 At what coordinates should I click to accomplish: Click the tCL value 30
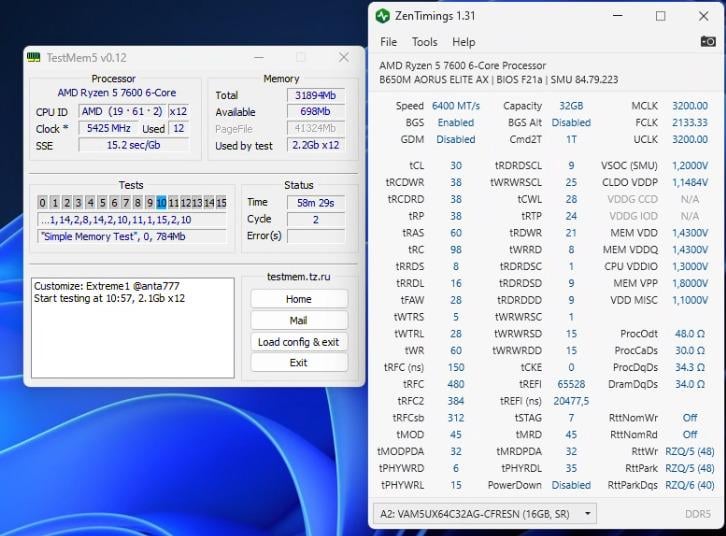456,166
